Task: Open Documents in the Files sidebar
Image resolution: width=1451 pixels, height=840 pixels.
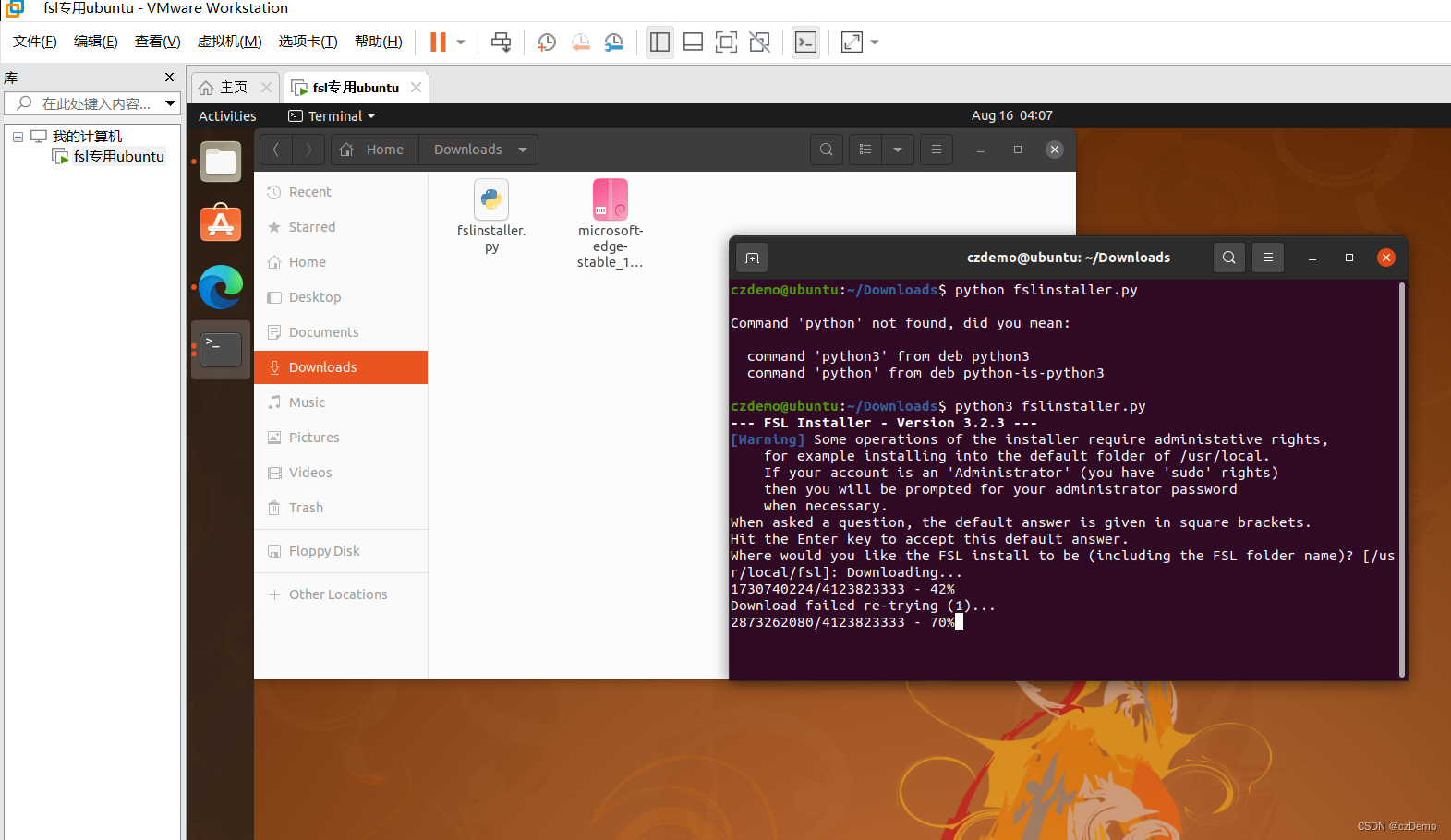Action: tap(341, 332)
